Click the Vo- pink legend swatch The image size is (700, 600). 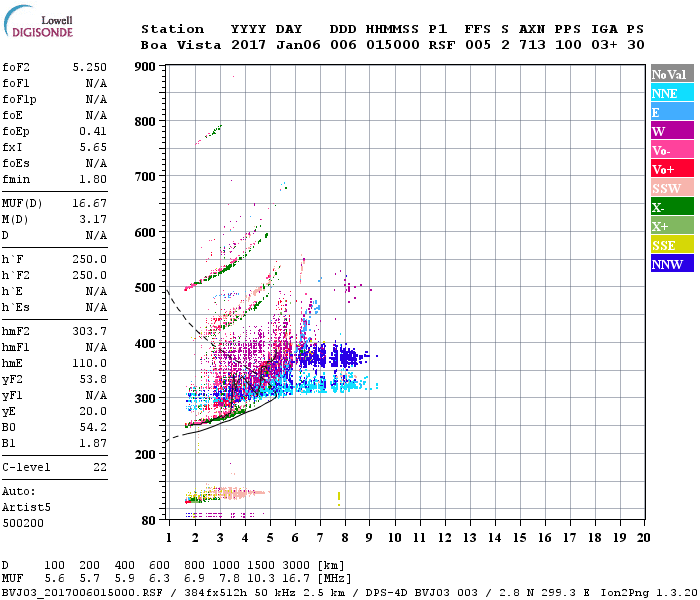pos(670,150)
